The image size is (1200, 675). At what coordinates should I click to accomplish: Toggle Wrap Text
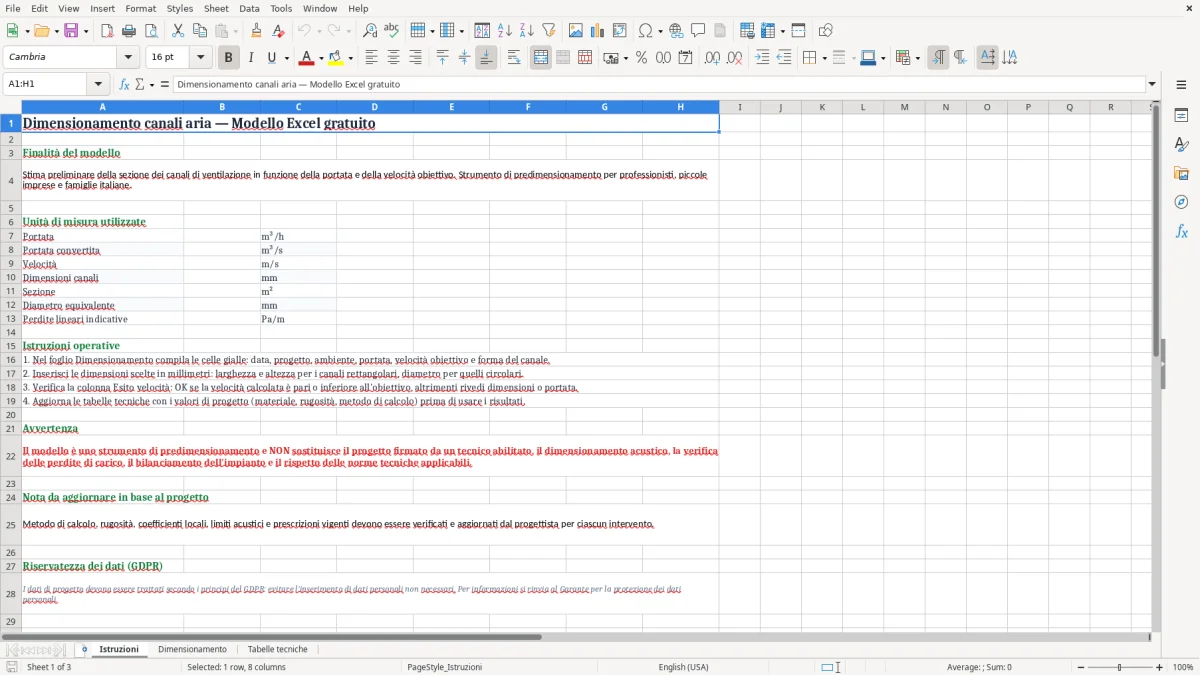point(514,58)
